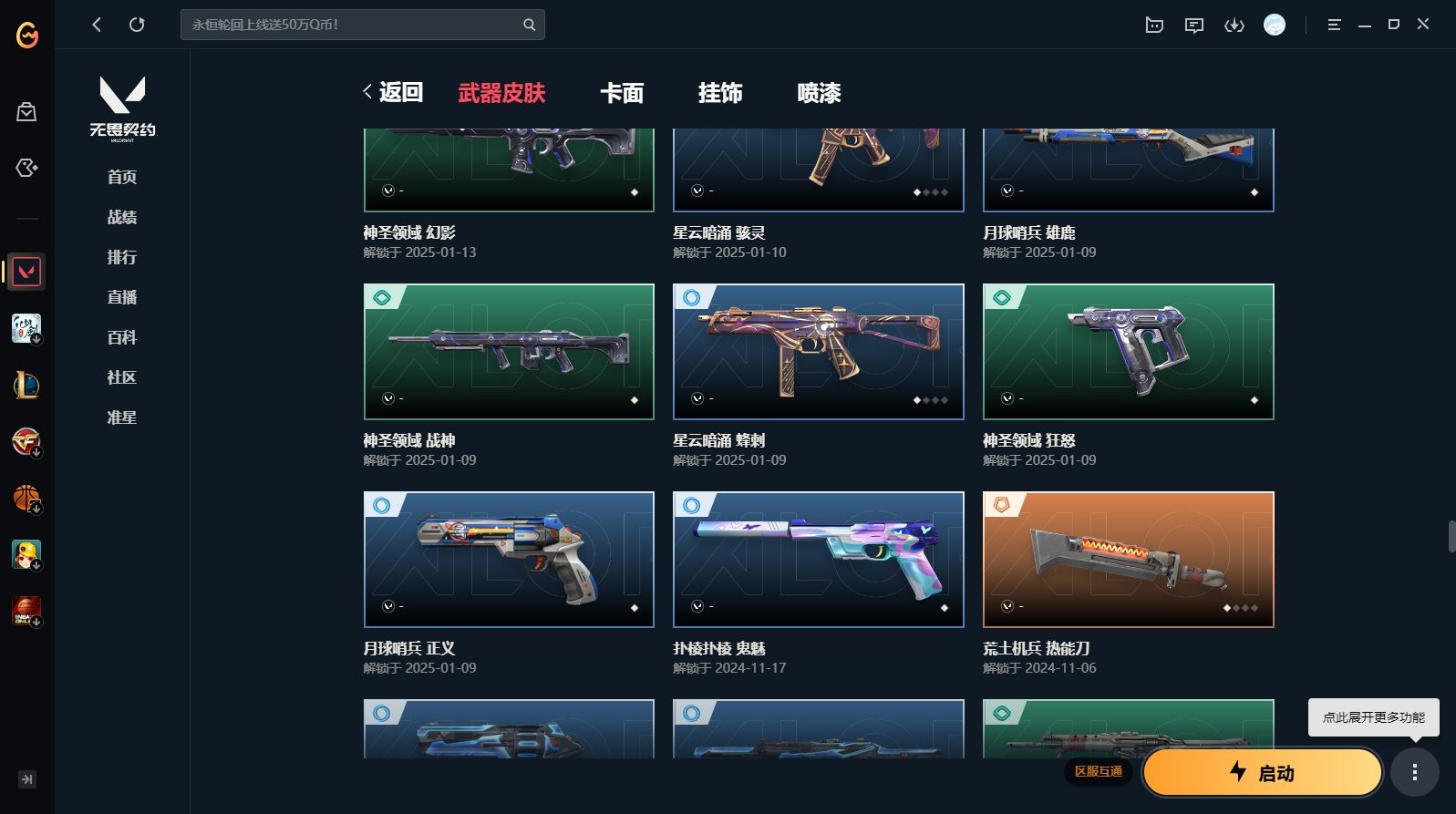This screenshot has height=814, width=1456.
Task: Click the search magnifier icon
Action: click(x=529, y=25)
